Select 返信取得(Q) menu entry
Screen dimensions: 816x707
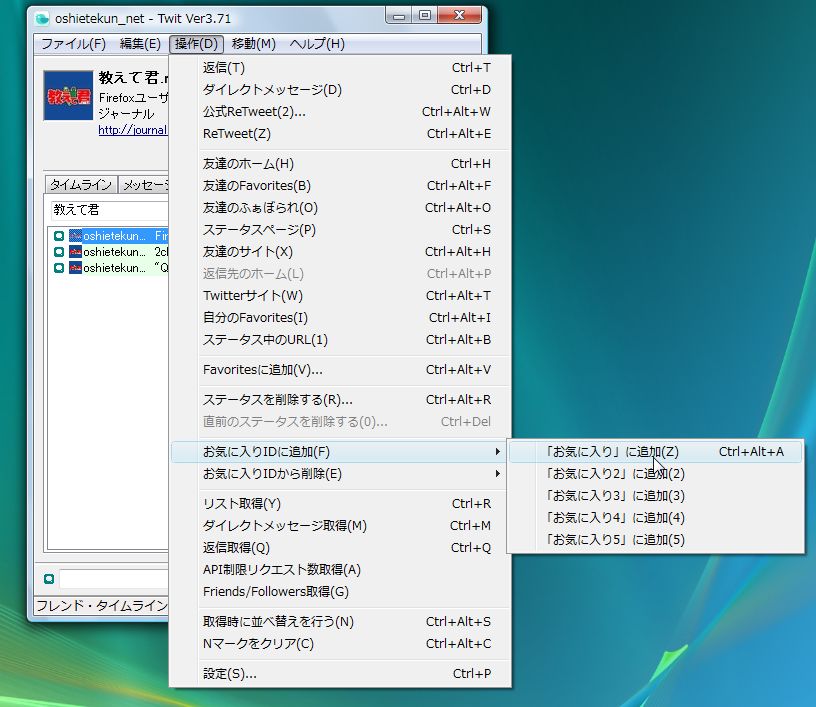coord(341,548)
